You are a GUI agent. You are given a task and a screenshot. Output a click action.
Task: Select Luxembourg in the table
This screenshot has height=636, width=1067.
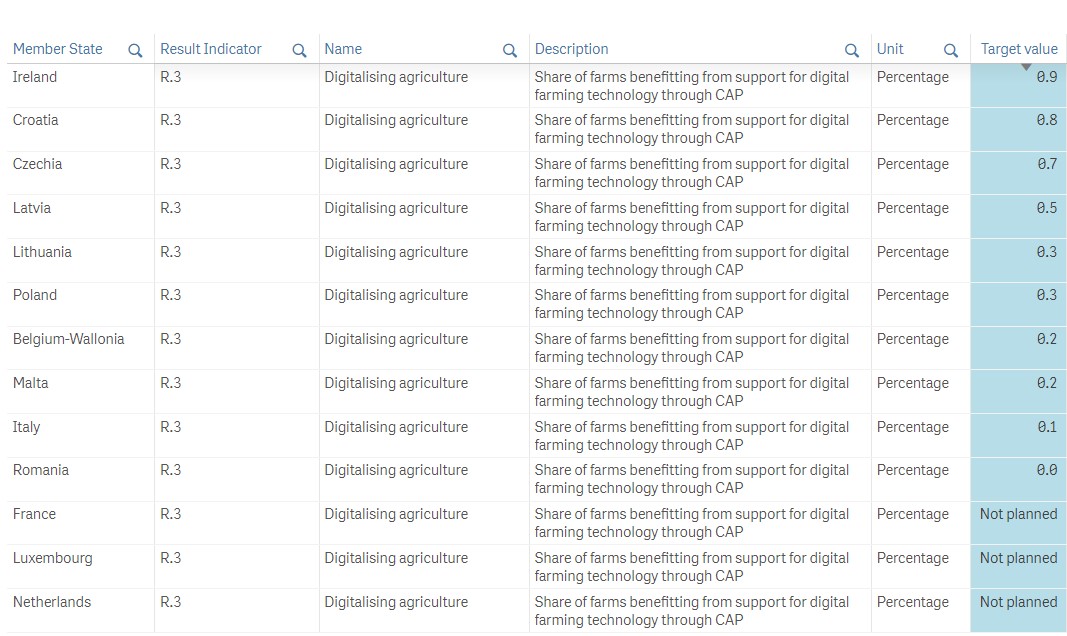[x=53, y=558]
